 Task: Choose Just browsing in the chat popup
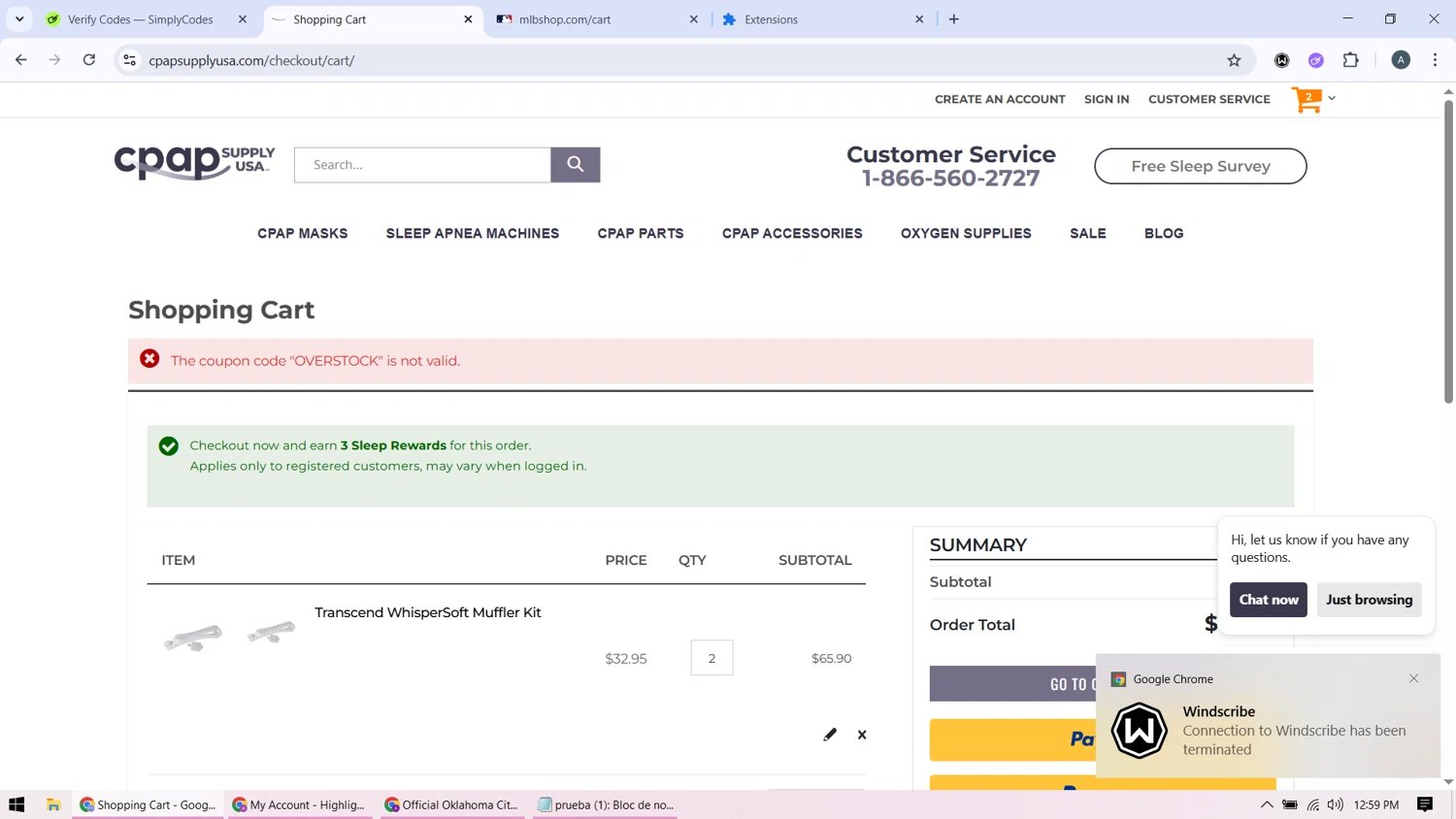pyautogui.click(x=1369, y=600)
